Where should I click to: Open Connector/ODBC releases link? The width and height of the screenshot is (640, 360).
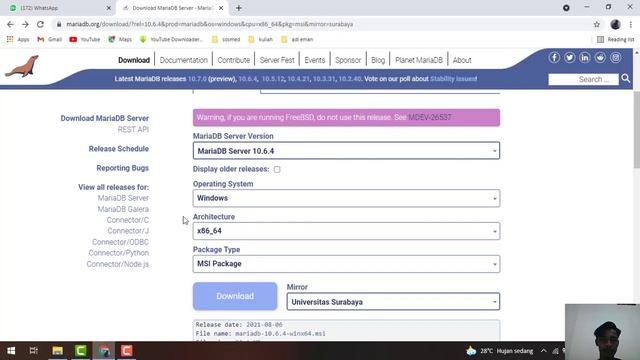pyautogui.click(x=120, y=242)
